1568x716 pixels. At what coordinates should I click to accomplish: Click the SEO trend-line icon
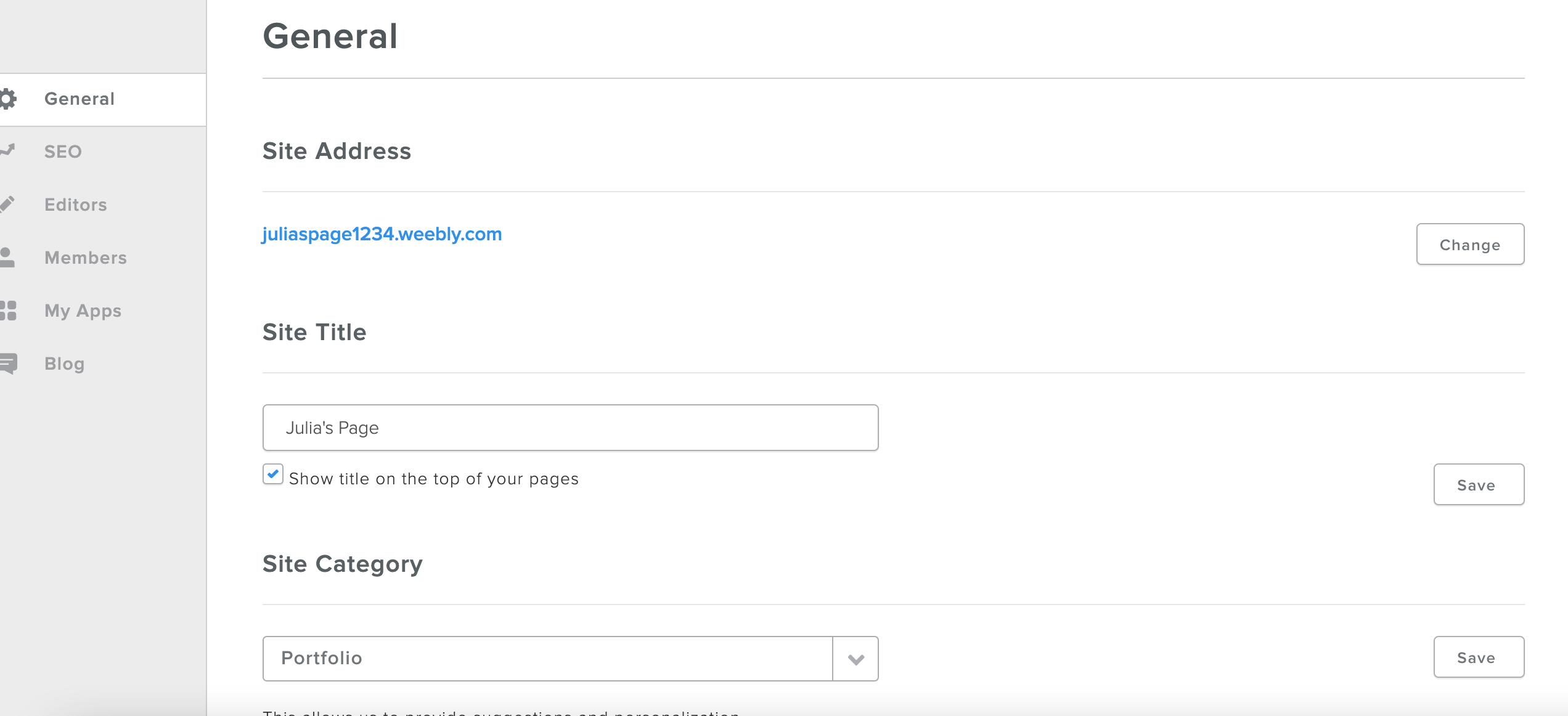[x=7, y=150]
